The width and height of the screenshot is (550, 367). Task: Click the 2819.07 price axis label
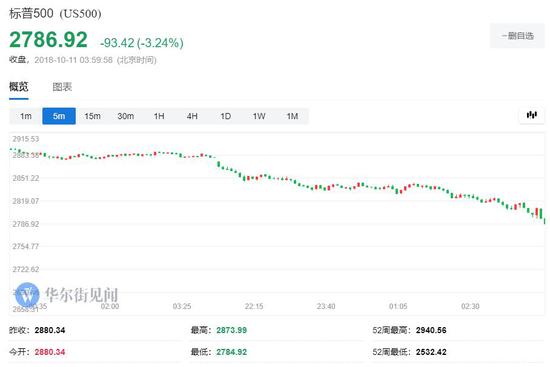point(26,201)
